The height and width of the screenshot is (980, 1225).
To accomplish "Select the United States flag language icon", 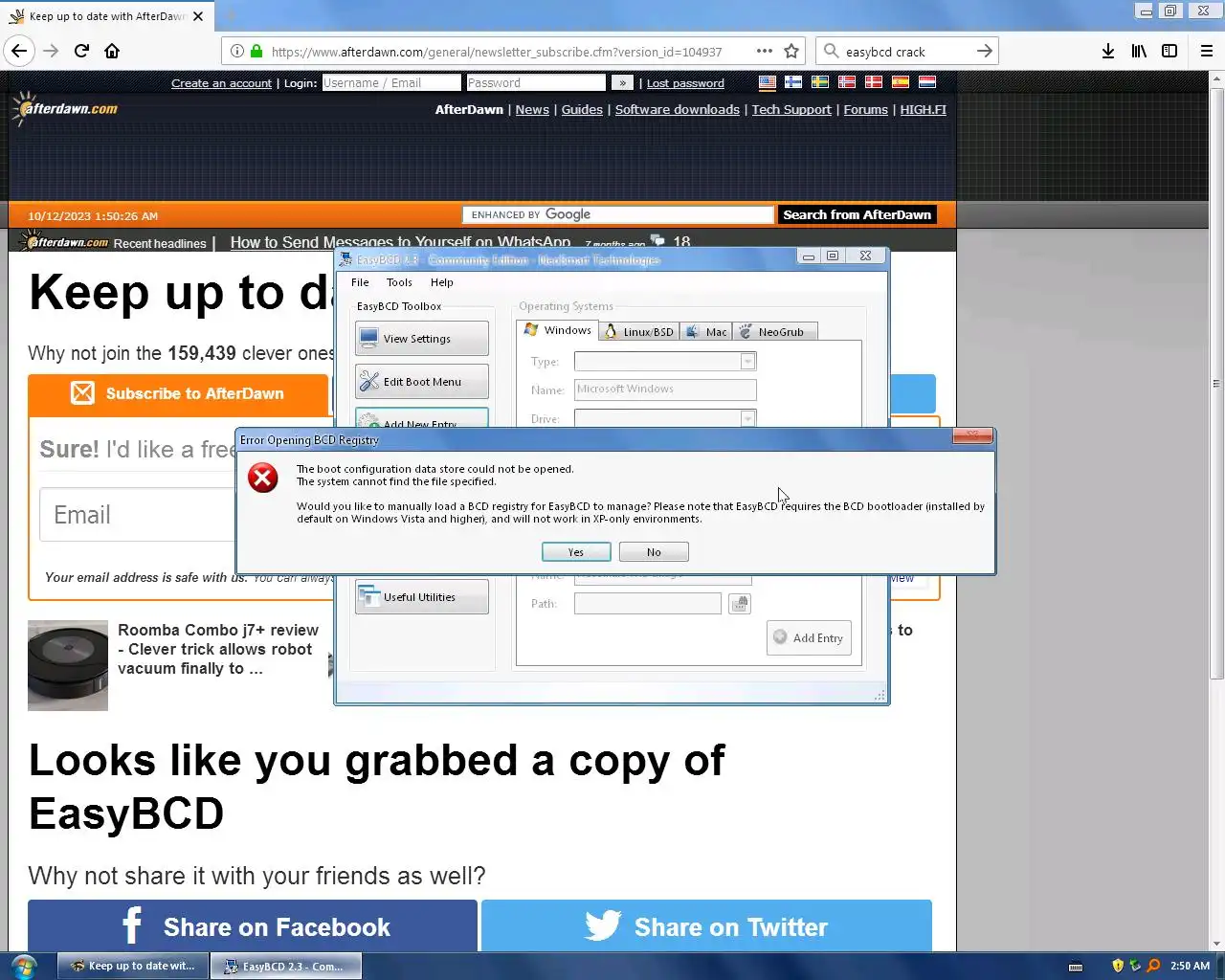I will [x=768, y=82].
